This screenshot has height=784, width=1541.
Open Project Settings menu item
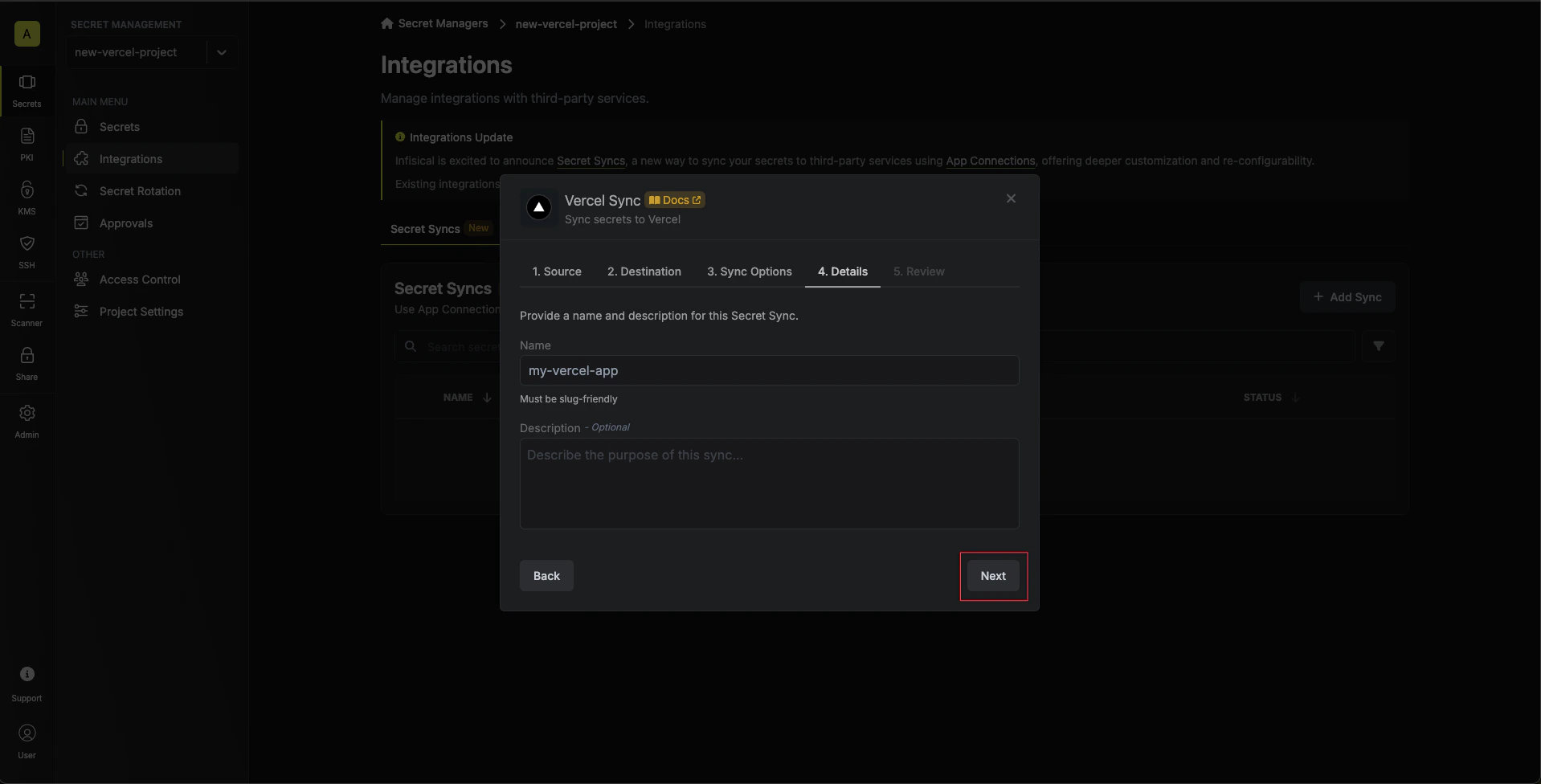(151, 312)
